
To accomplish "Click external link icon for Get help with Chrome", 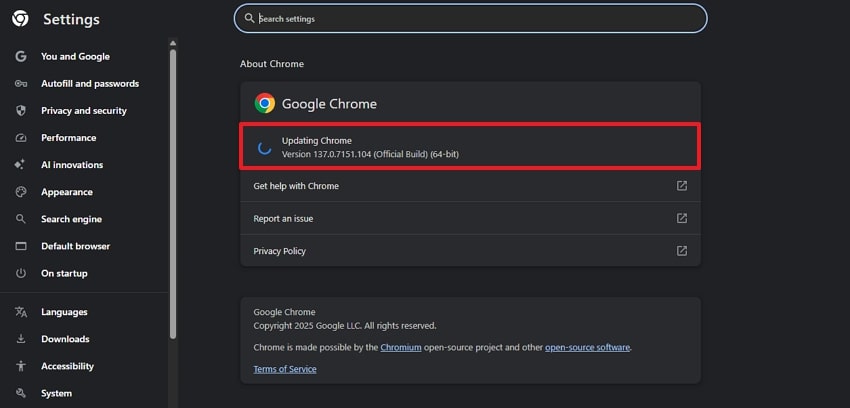I will [682, 186].
